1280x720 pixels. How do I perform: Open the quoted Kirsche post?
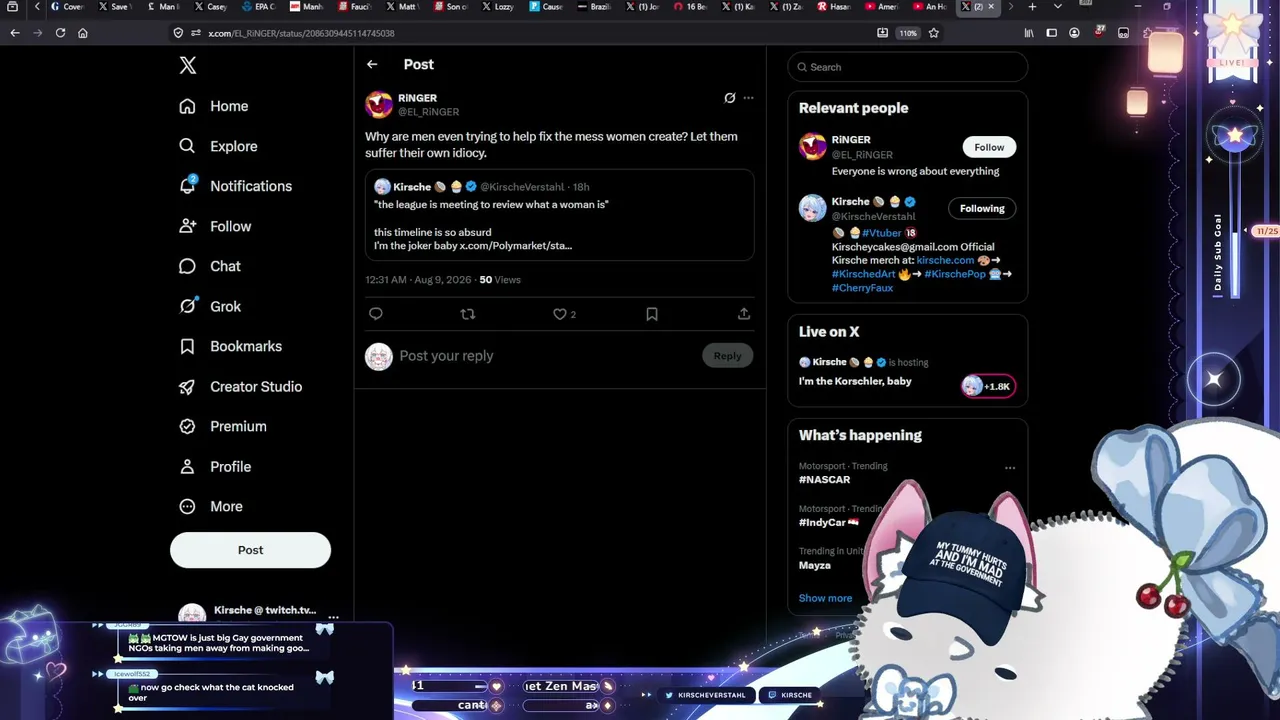pyautogui.click(x=560, y=215)
